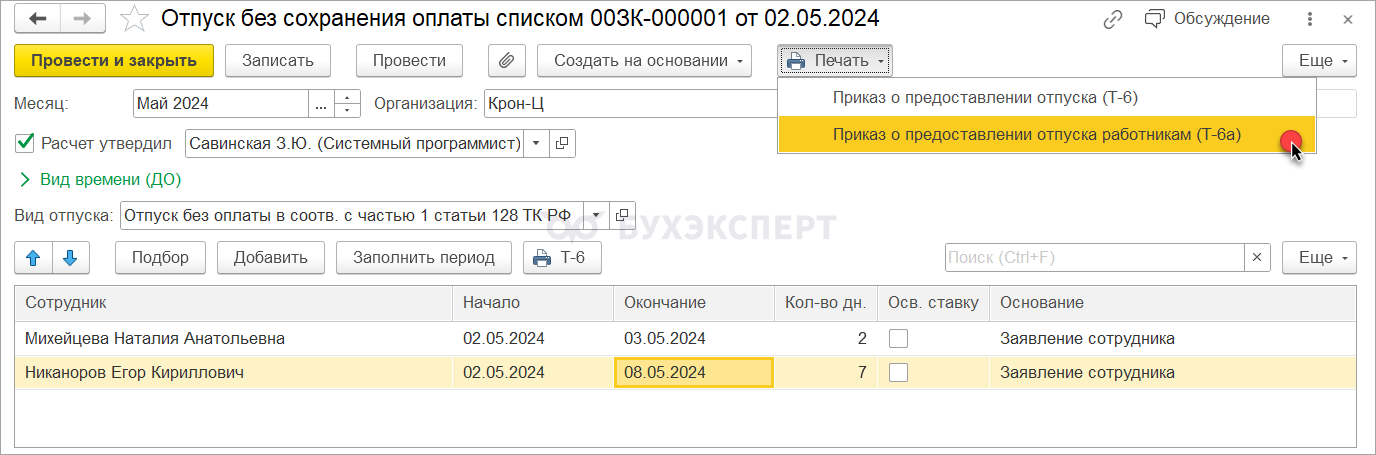The image size is (1376, 455).
Task: Clear the table search field
Action: coord(1257,257)
